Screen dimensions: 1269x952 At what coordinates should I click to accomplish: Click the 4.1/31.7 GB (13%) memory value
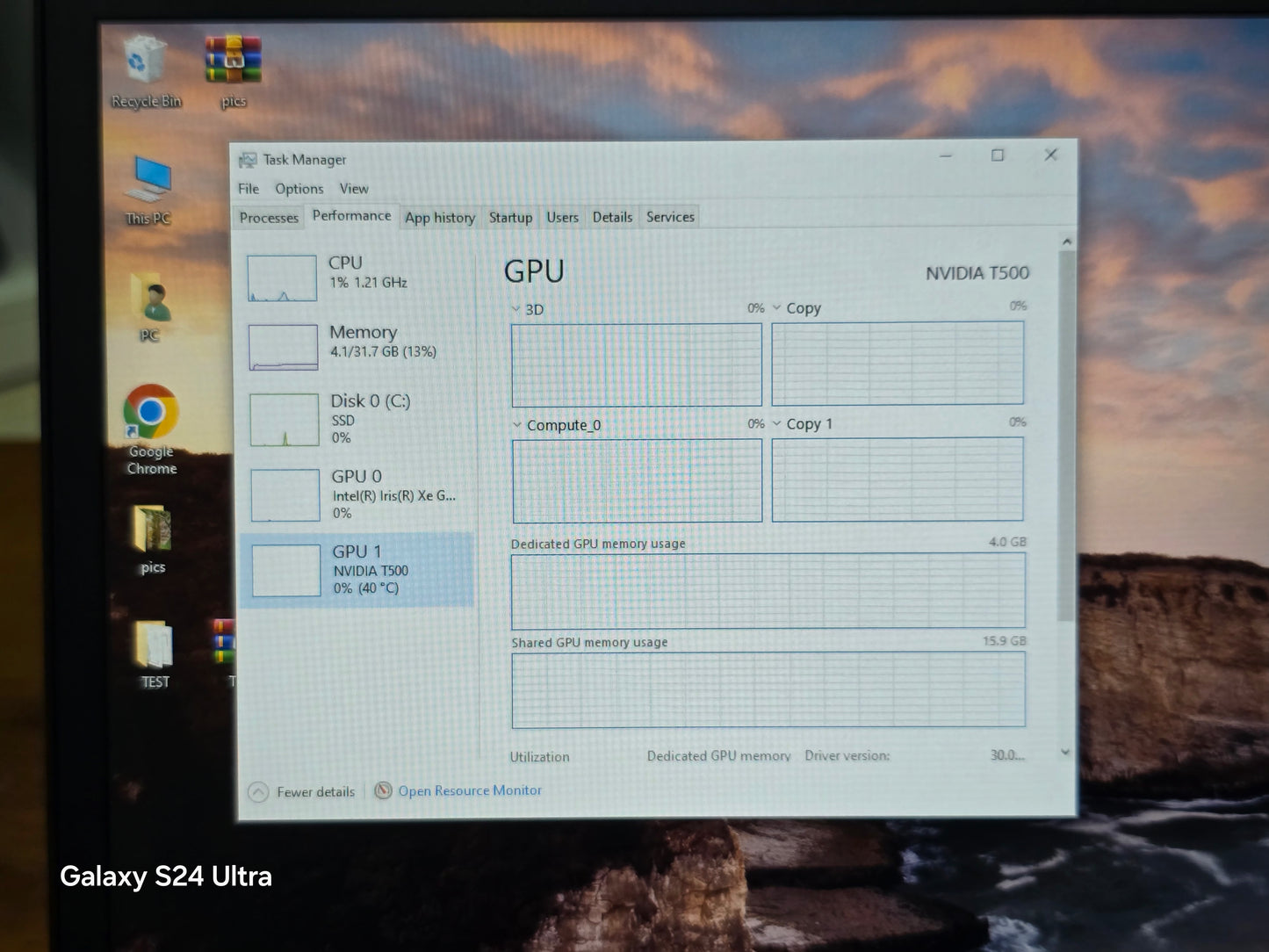(x=383, y=352)
